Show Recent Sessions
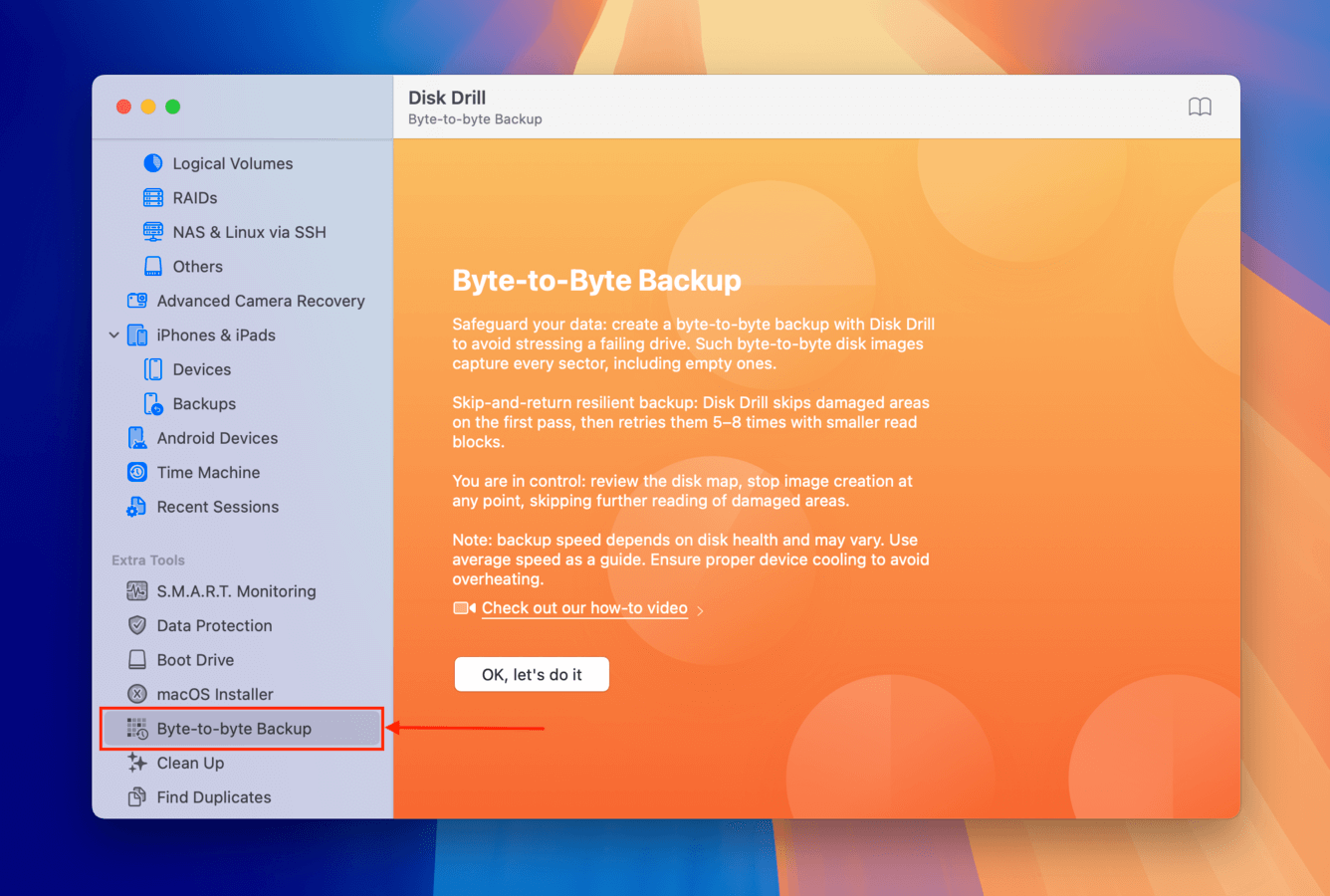 coord(218,507)
